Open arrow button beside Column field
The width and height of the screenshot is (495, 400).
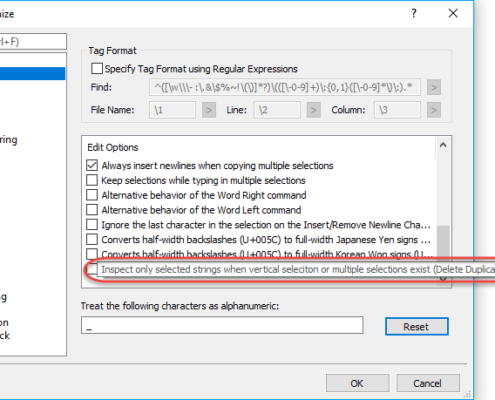coord(434,110)
